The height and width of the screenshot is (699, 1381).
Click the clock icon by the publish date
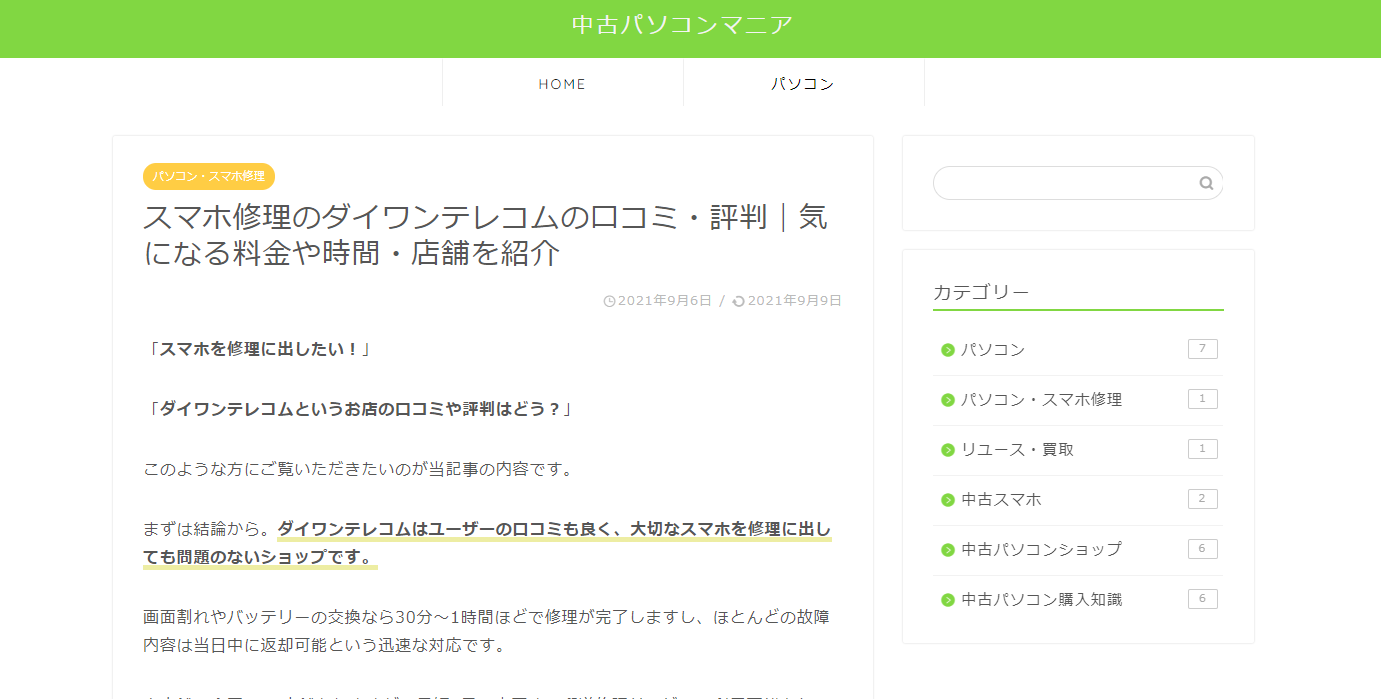pyautogui.click(x=610, y=301)
